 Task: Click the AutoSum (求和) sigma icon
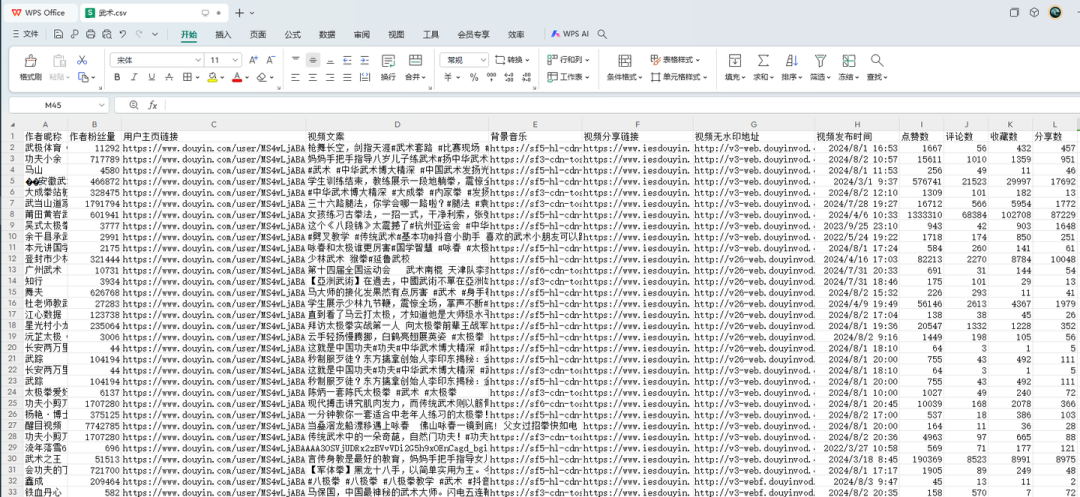[763, 61]
